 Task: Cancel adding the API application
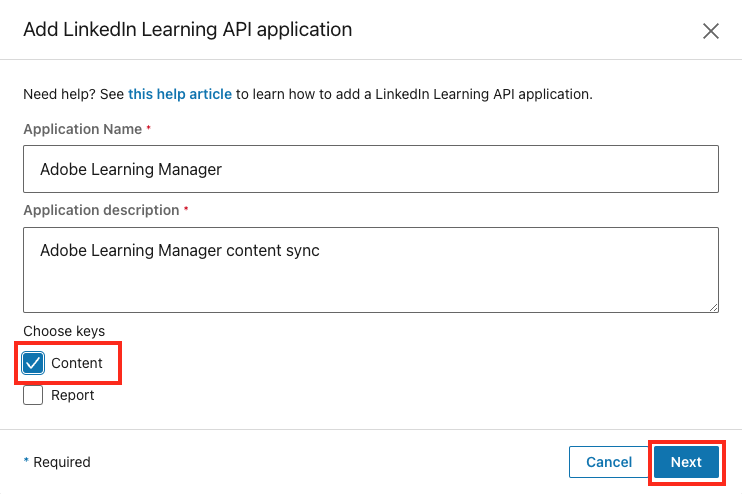tap(609, 462)
